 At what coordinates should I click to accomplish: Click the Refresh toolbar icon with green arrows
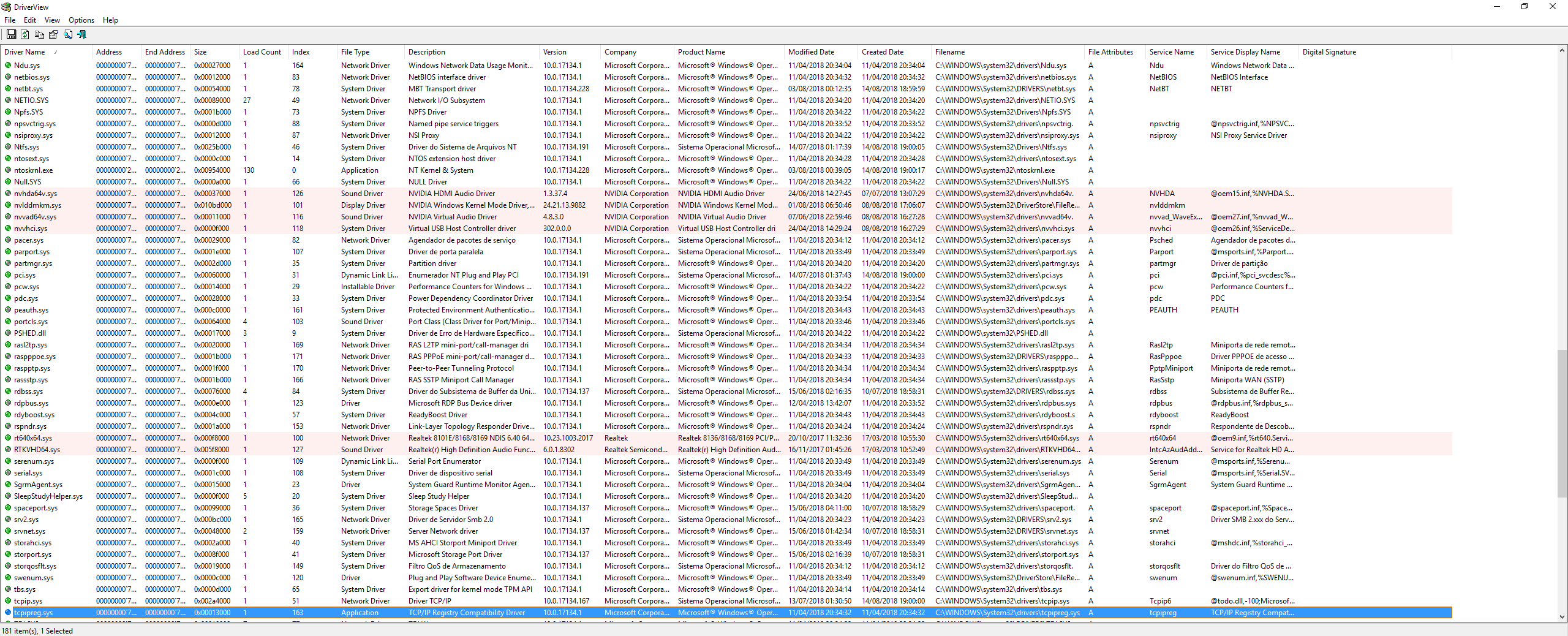(25, 35)
